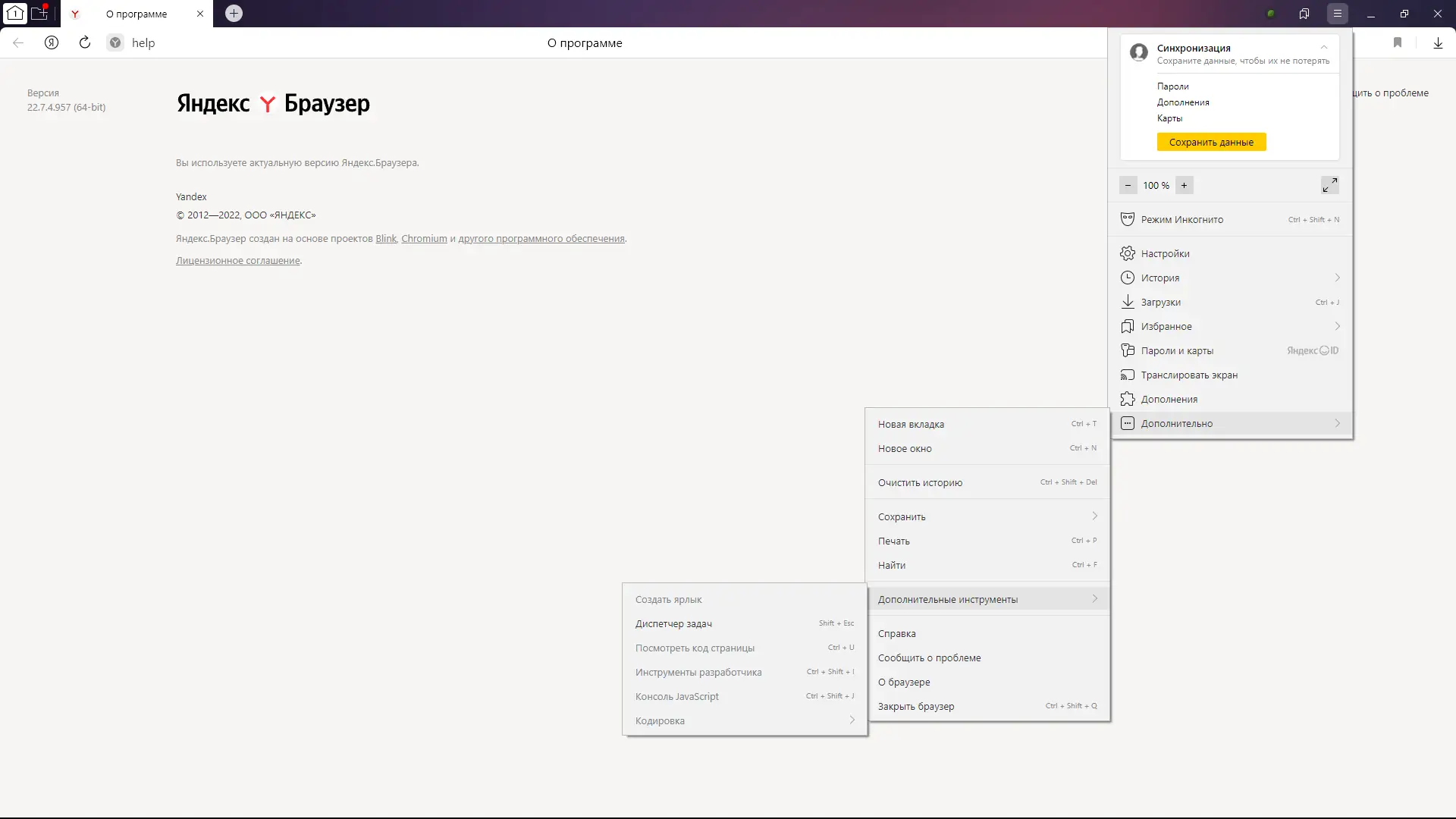This screenshot has width=1456, height=819.
Task: Click the reload page icon
Action: [x=85, y=42]
